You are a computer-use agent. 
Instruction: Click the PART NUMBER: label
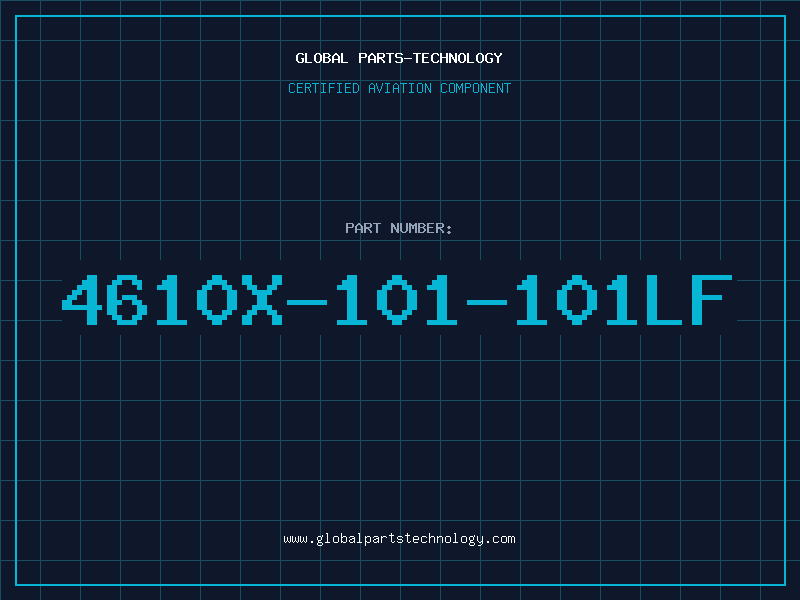click(399, 228)
